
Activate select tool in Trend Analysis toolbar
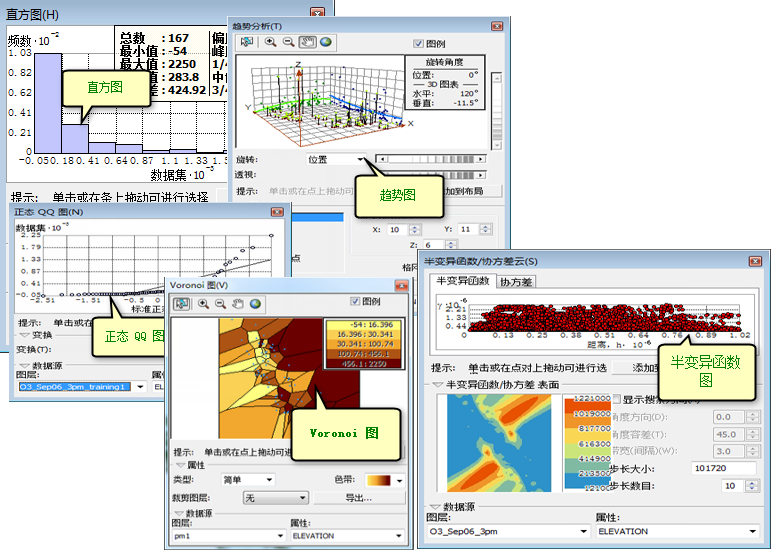pyautogui.click(x=246, y=42)
